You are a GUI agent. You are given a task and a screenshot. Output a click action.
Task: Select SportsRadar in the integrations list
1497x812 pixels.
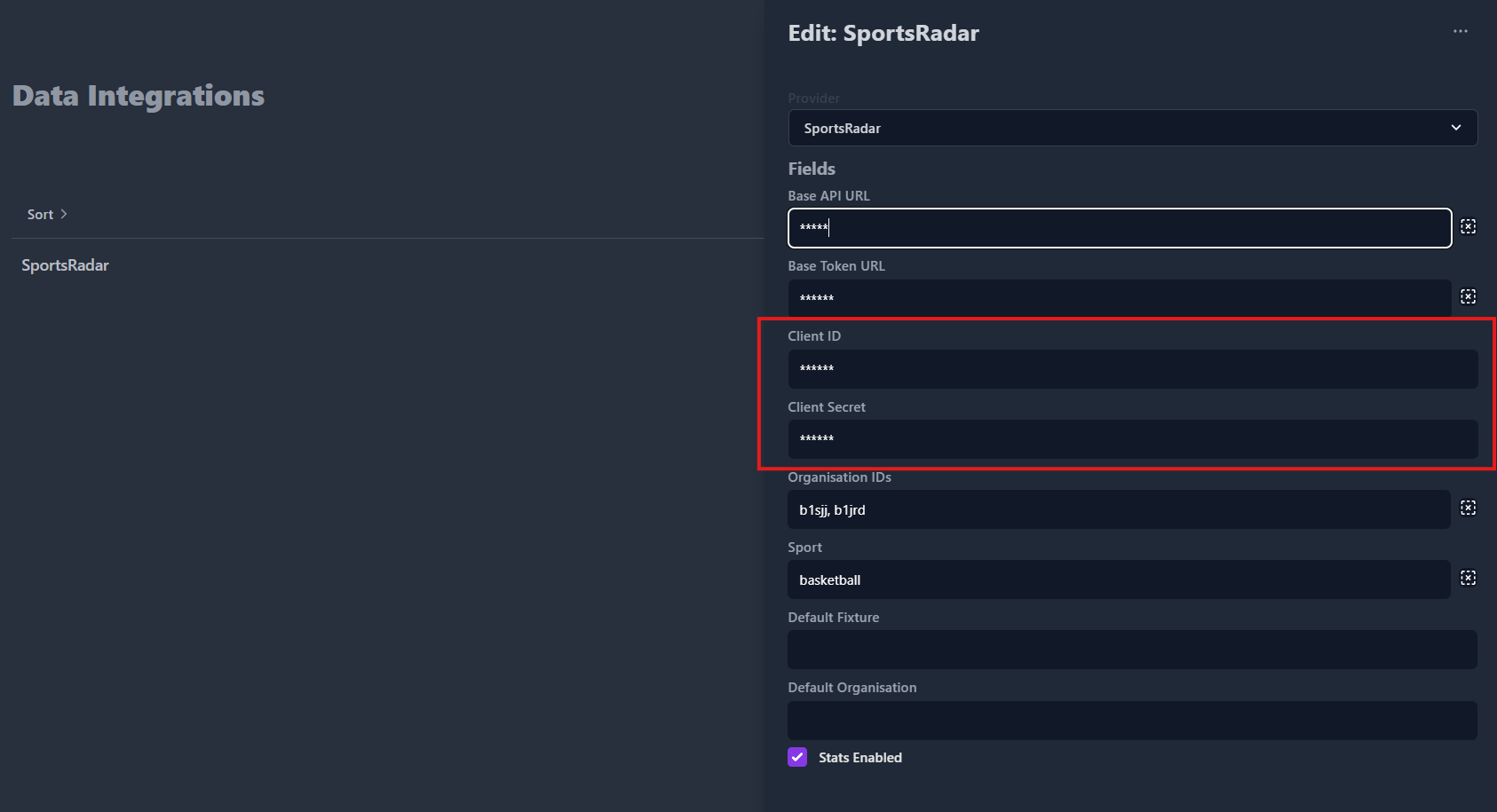(x=65, y=265)
